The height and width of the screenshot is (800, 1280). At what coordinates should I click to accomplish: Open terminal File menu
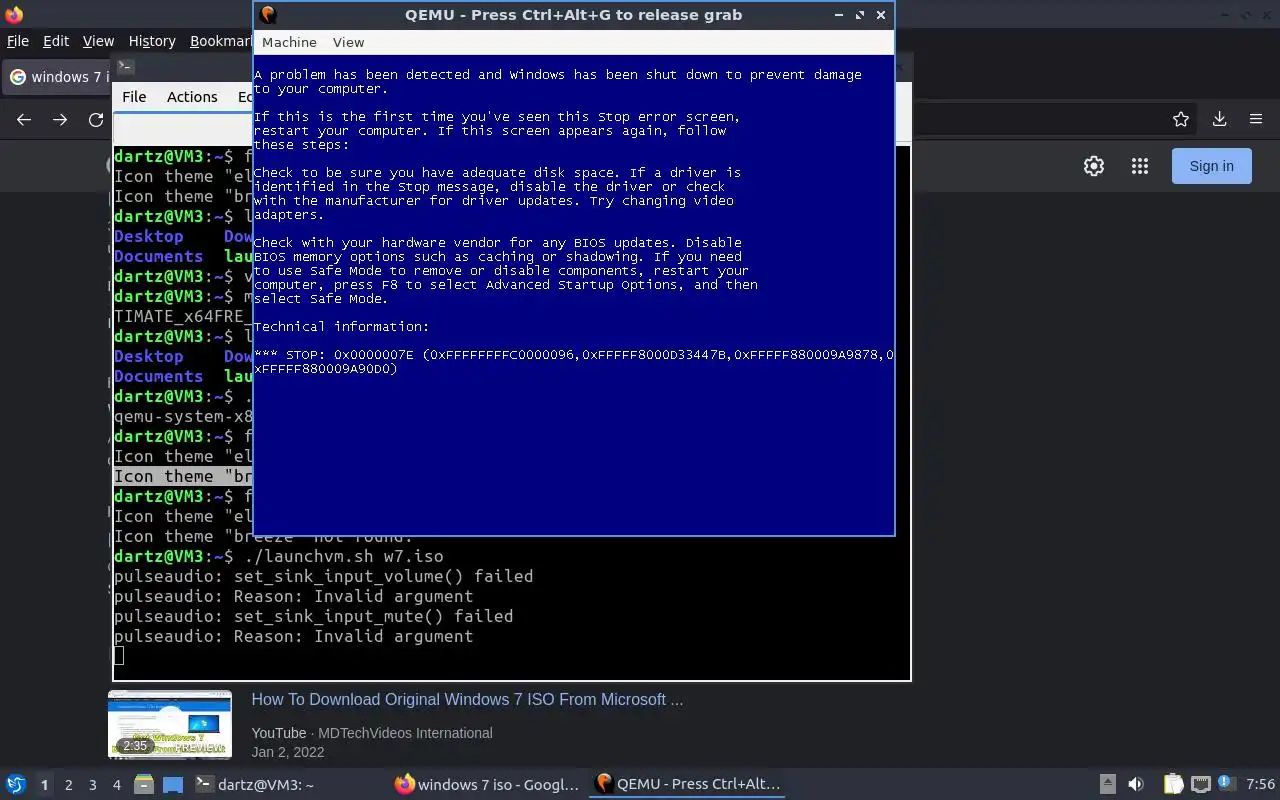134,97
